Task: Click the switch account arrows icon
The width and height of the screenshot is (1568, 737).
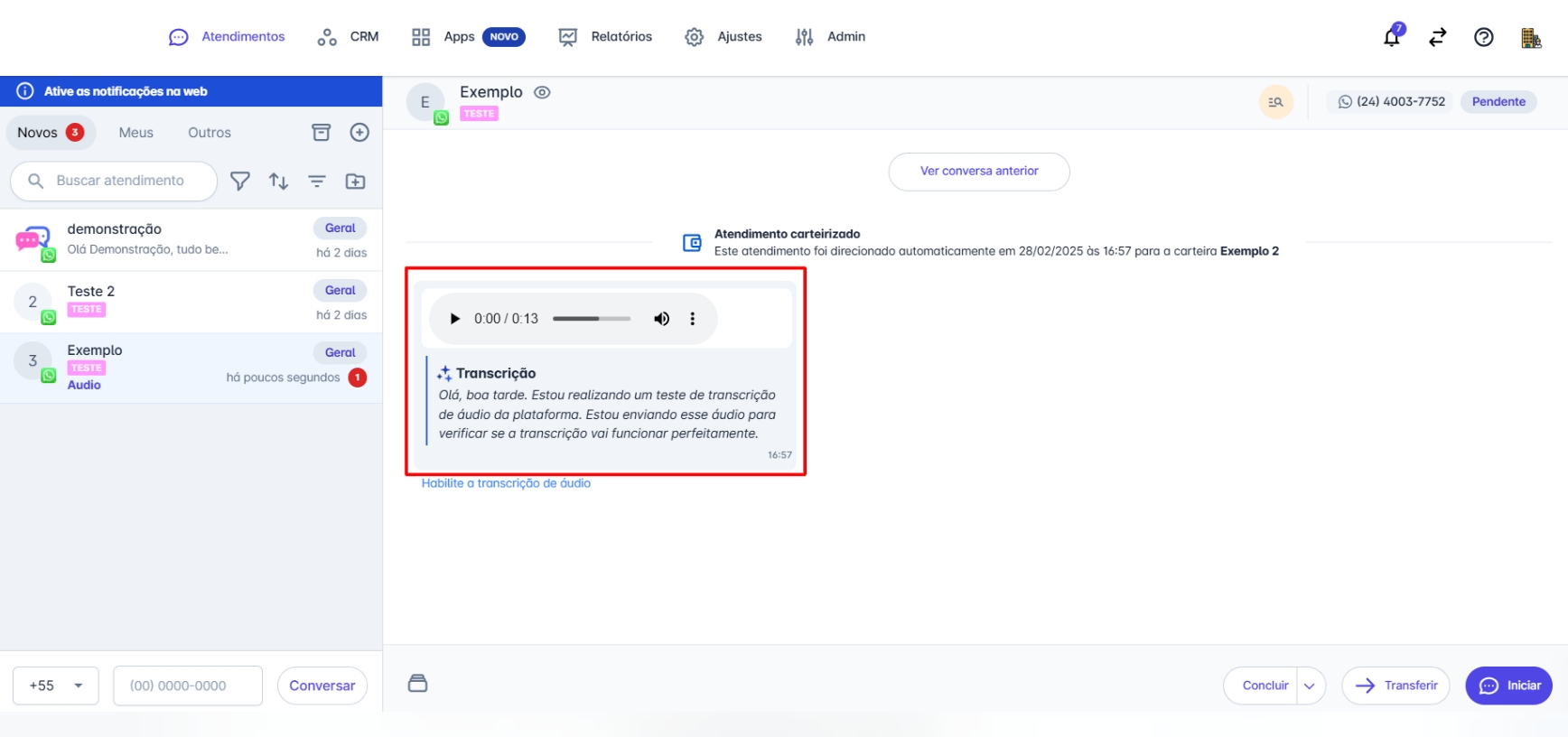Action: click(1437, 37)
